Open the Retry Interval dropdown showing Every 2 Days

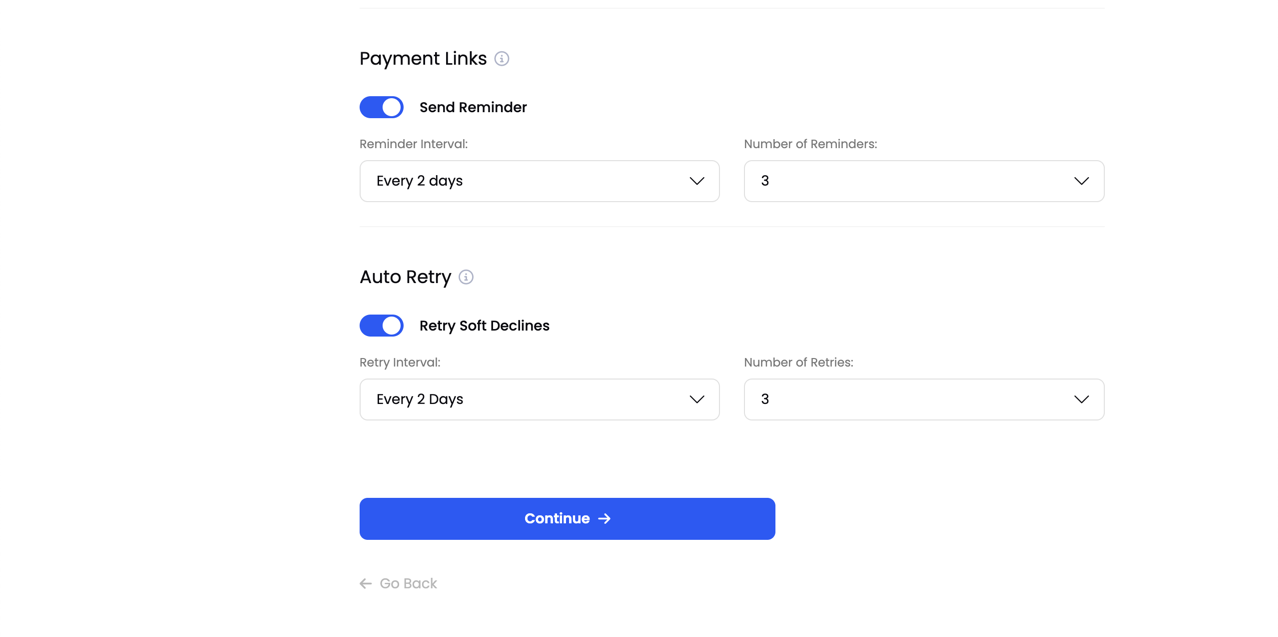coord(540,399)
